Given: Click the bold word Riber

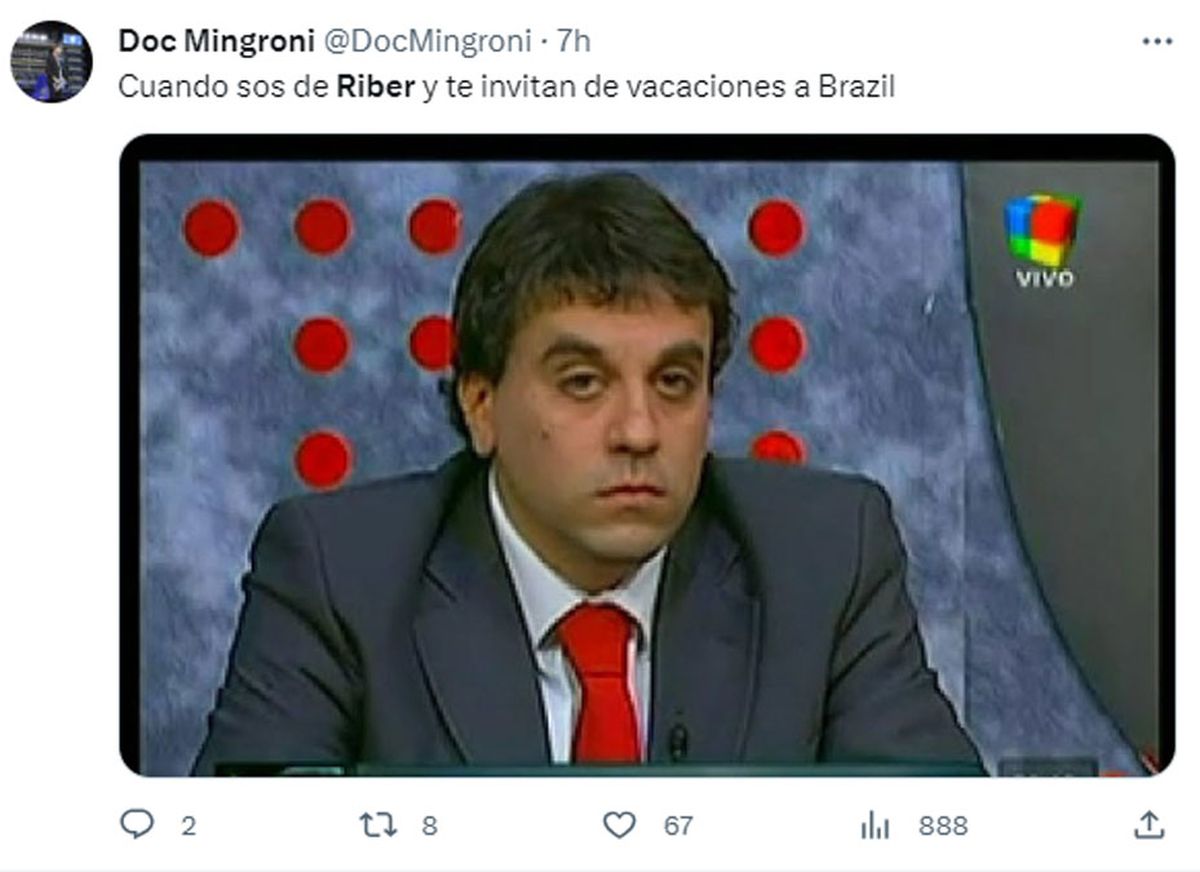Looking at the screenshot, I should [x=376, y=87].
